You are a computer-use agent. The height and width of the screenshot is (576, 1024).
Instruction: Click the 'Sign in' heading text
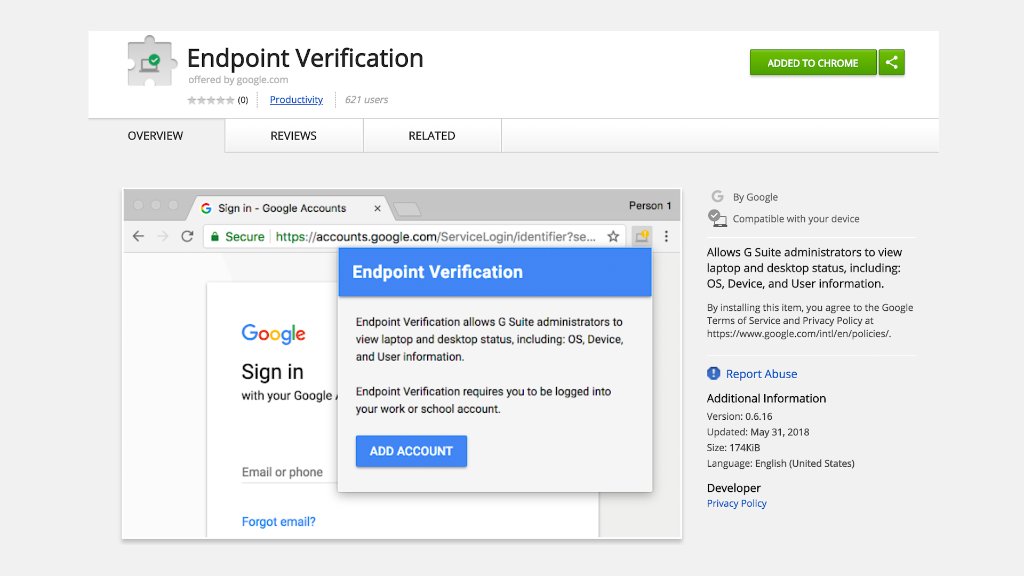pyautogui.click(x=272, y=372)
